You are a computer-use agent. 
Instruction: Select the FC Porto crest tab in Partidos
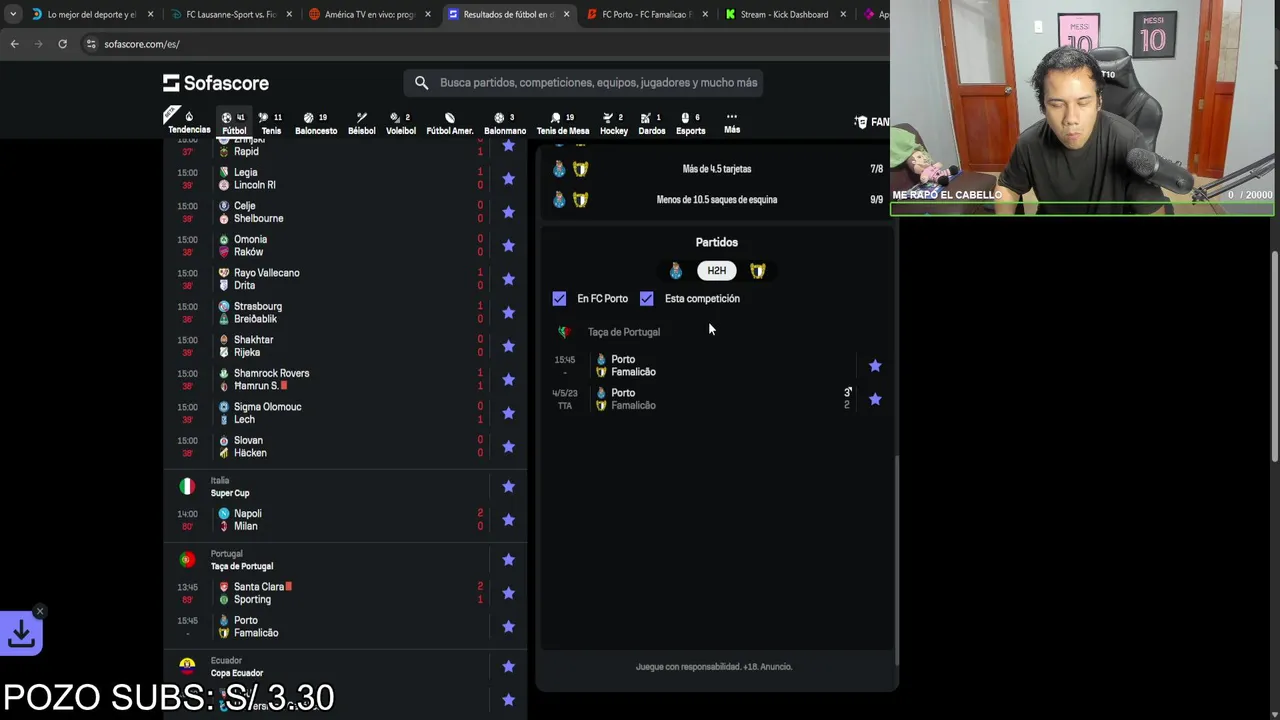tap(676, 271)
